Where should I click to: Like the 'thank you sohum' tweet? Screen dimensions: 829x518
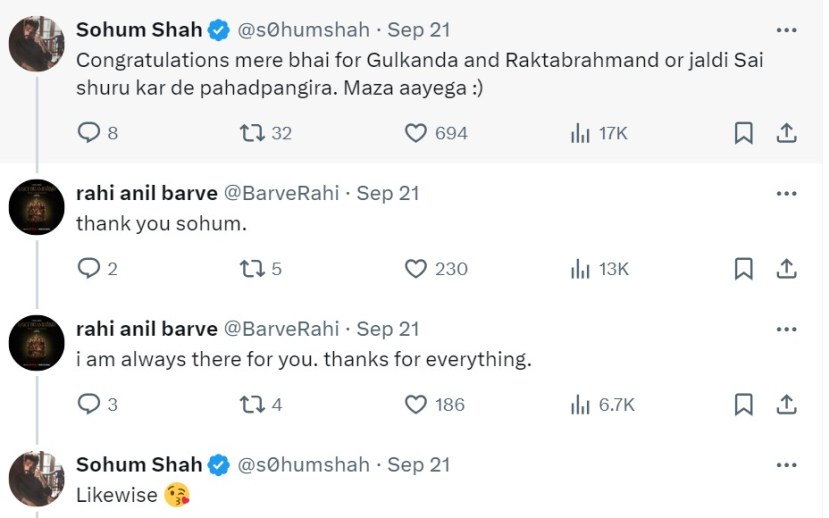pyautogui.click(x=416, y=269)
